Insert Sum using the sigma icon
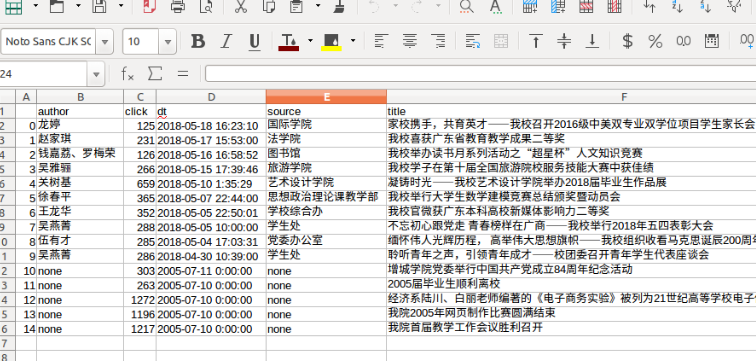This screenshot has width=756, height=361. (154, 74)
